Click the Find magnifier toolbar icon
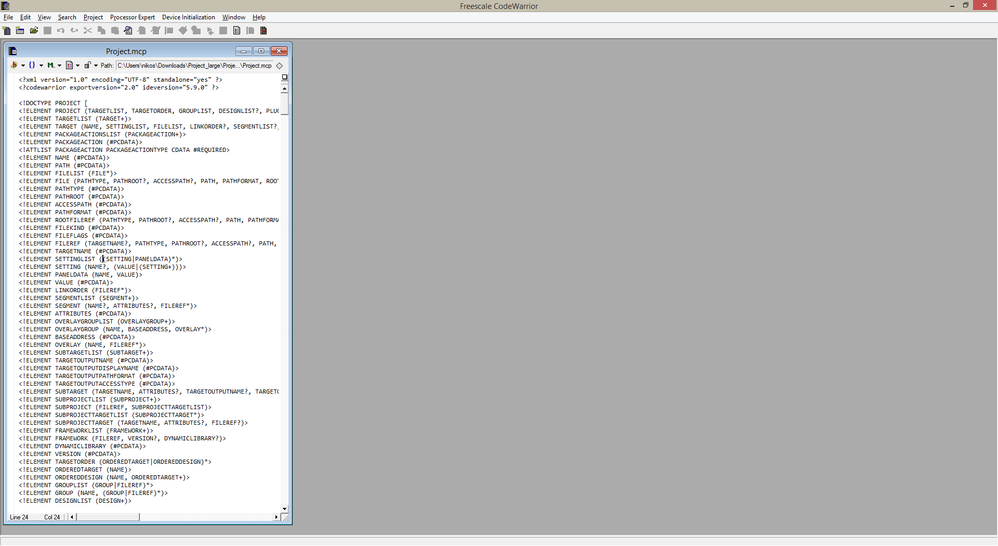This screenshot has height=546, width=998. tap(128, 31)
